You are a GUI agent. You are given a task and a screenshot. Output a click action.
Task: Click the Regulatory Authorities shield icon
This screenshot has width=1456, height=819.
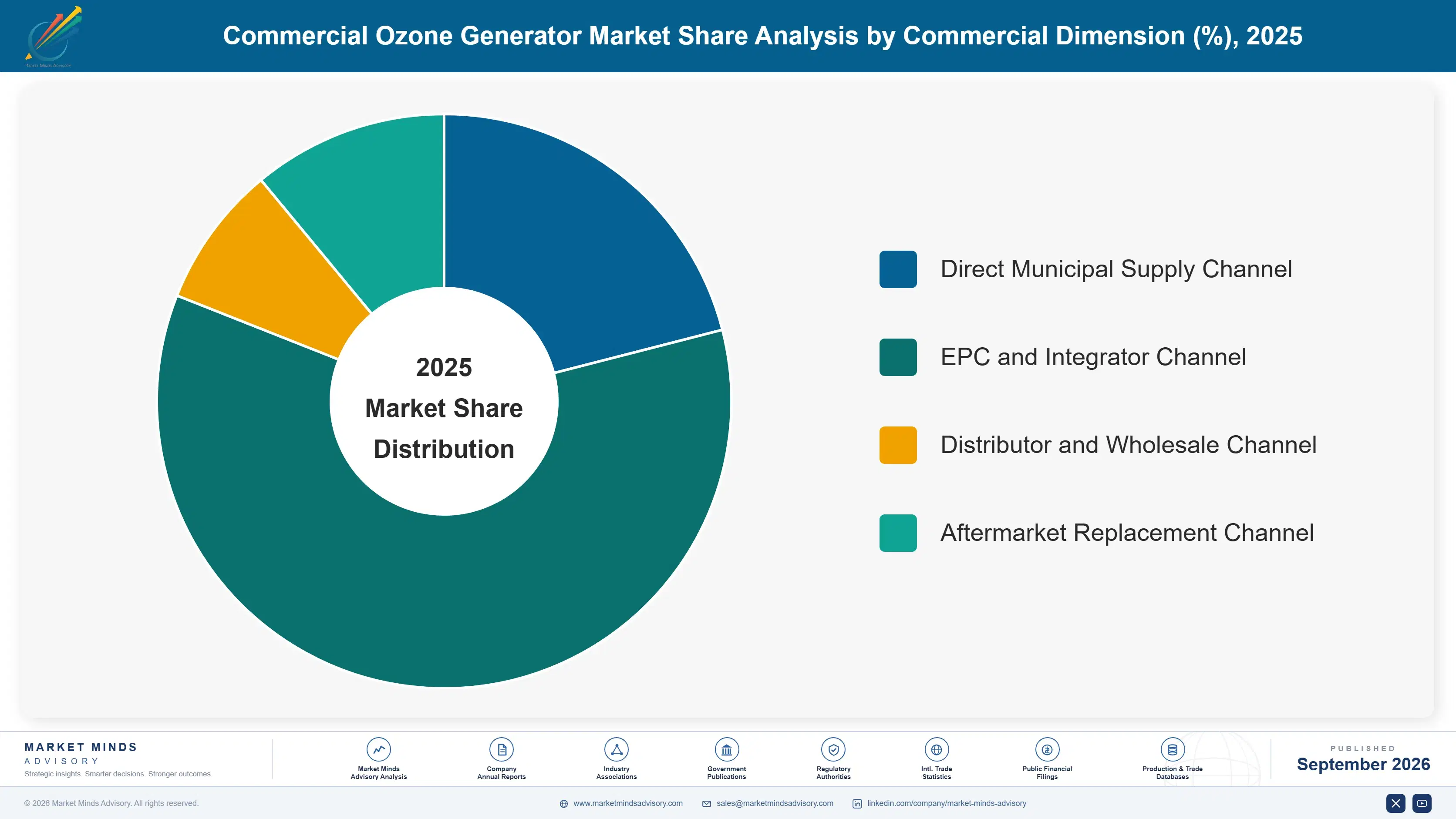click(x=833, y=749)
